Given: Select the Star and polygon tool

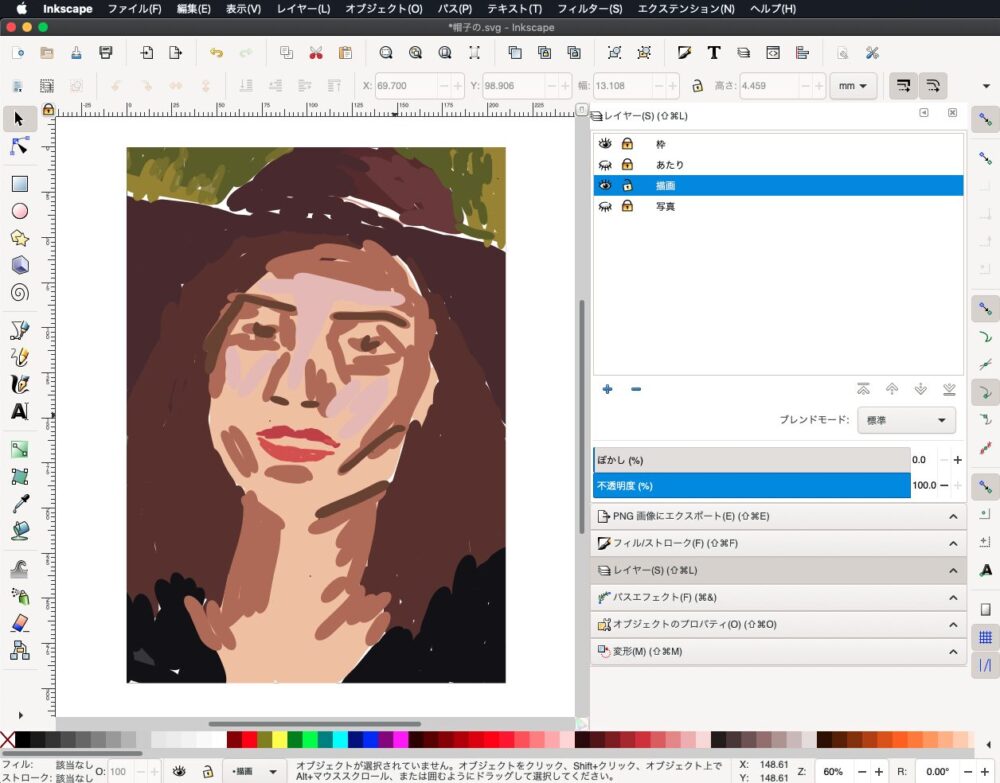Looking at the screenshot, I should (x=19, y=238).
